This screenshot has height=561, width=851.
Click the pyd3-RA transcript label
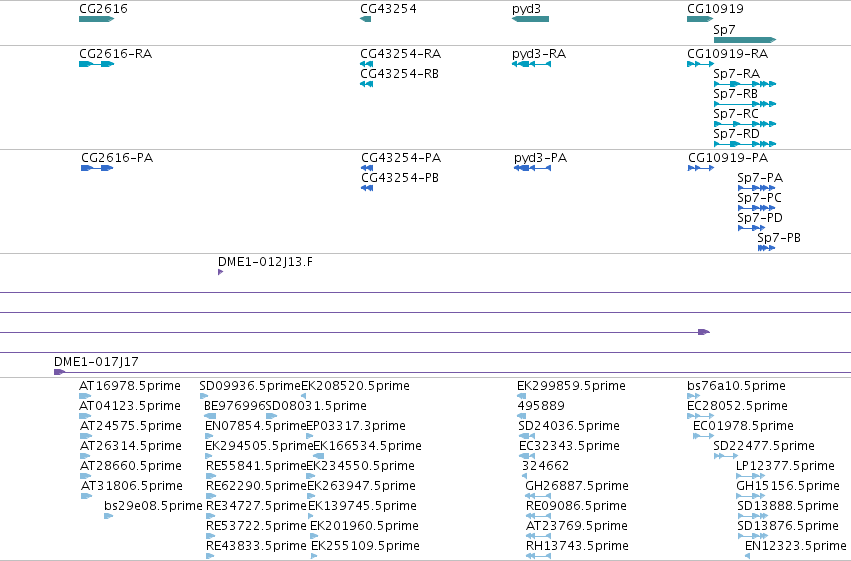pos(539,54)
